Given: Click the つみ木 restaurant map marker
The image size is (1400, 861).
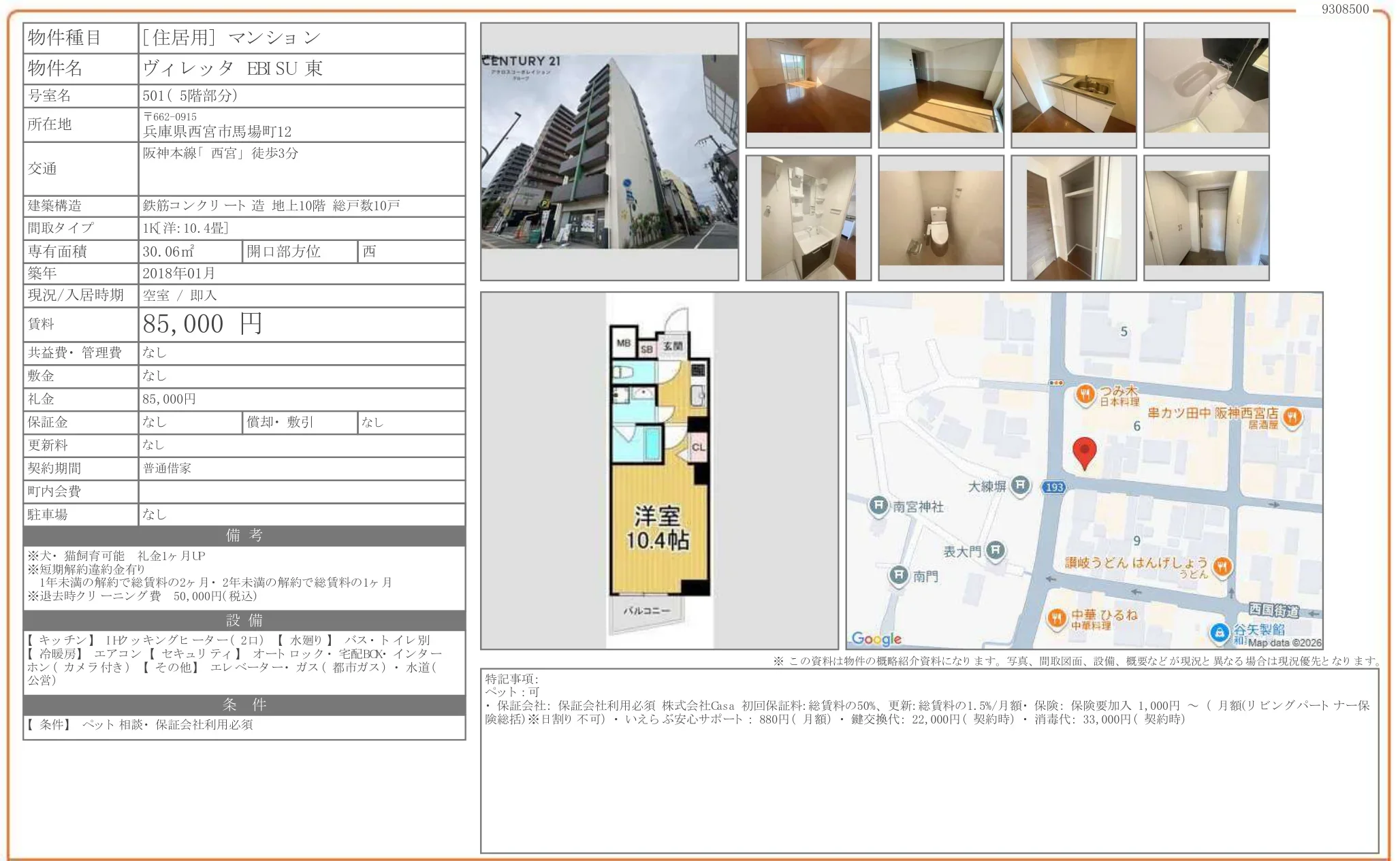Looking at the screenshot, I should pyautogui.click(x=1085, y=394).
